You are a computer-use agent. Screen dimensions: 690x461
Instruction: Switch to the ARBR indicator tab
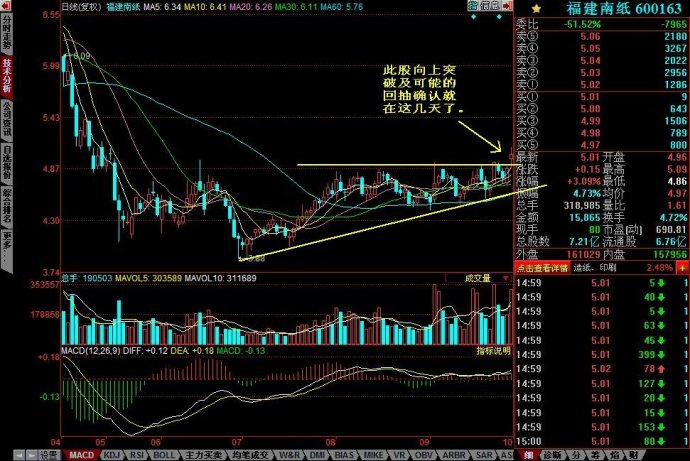tap(454, 455)
